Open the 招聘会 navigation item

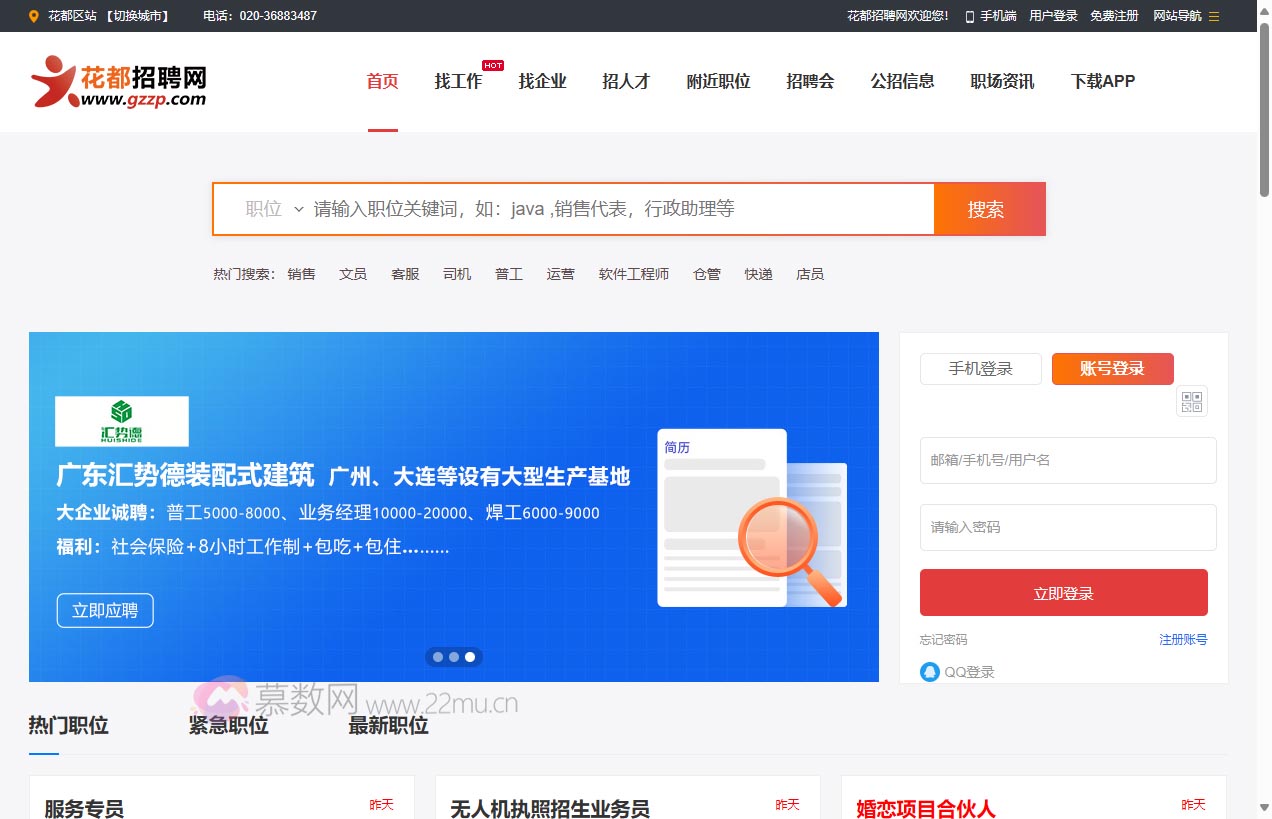click(810, 81)
